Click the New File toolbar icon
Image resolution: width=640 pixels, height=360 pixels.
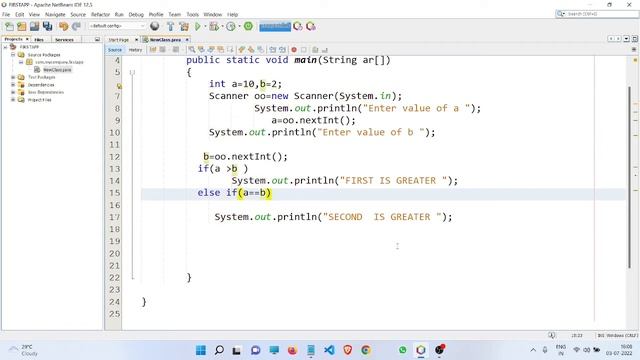tap(9, 27)
